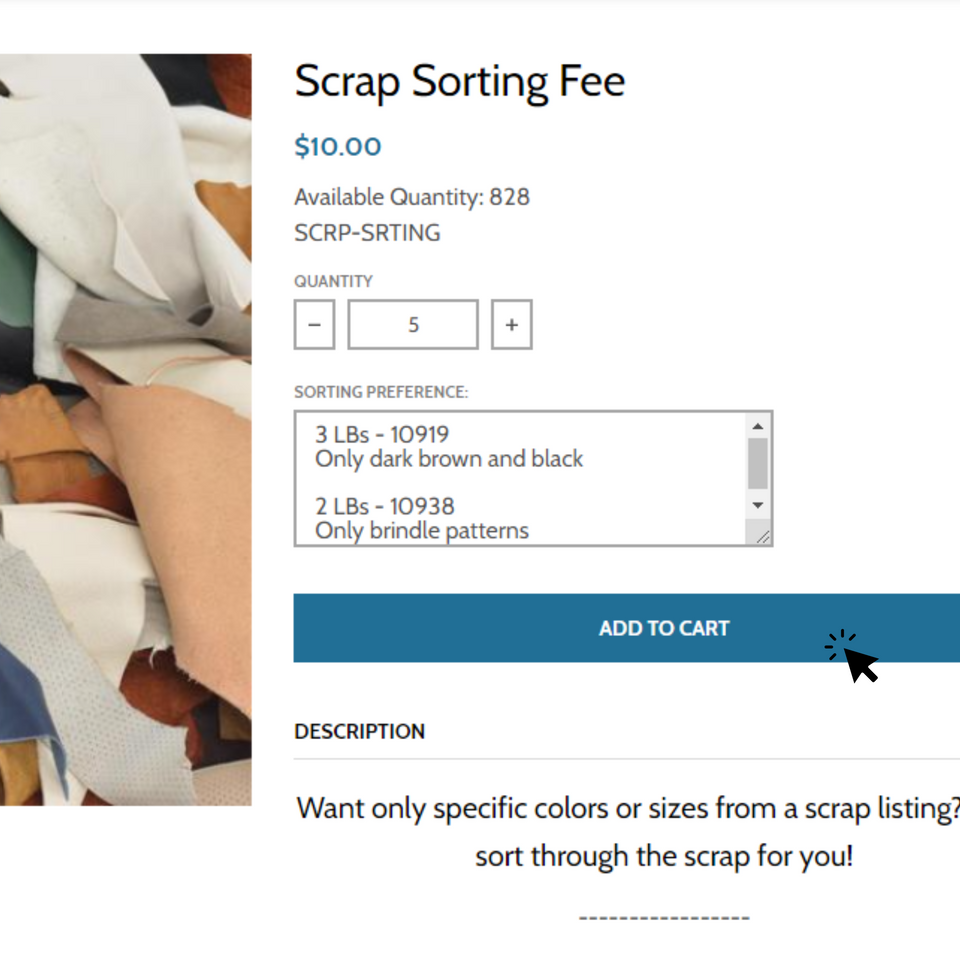The image size is (960, 960).
Task: Click the SCRP-SRTING product code
Action: click(366, 232)
